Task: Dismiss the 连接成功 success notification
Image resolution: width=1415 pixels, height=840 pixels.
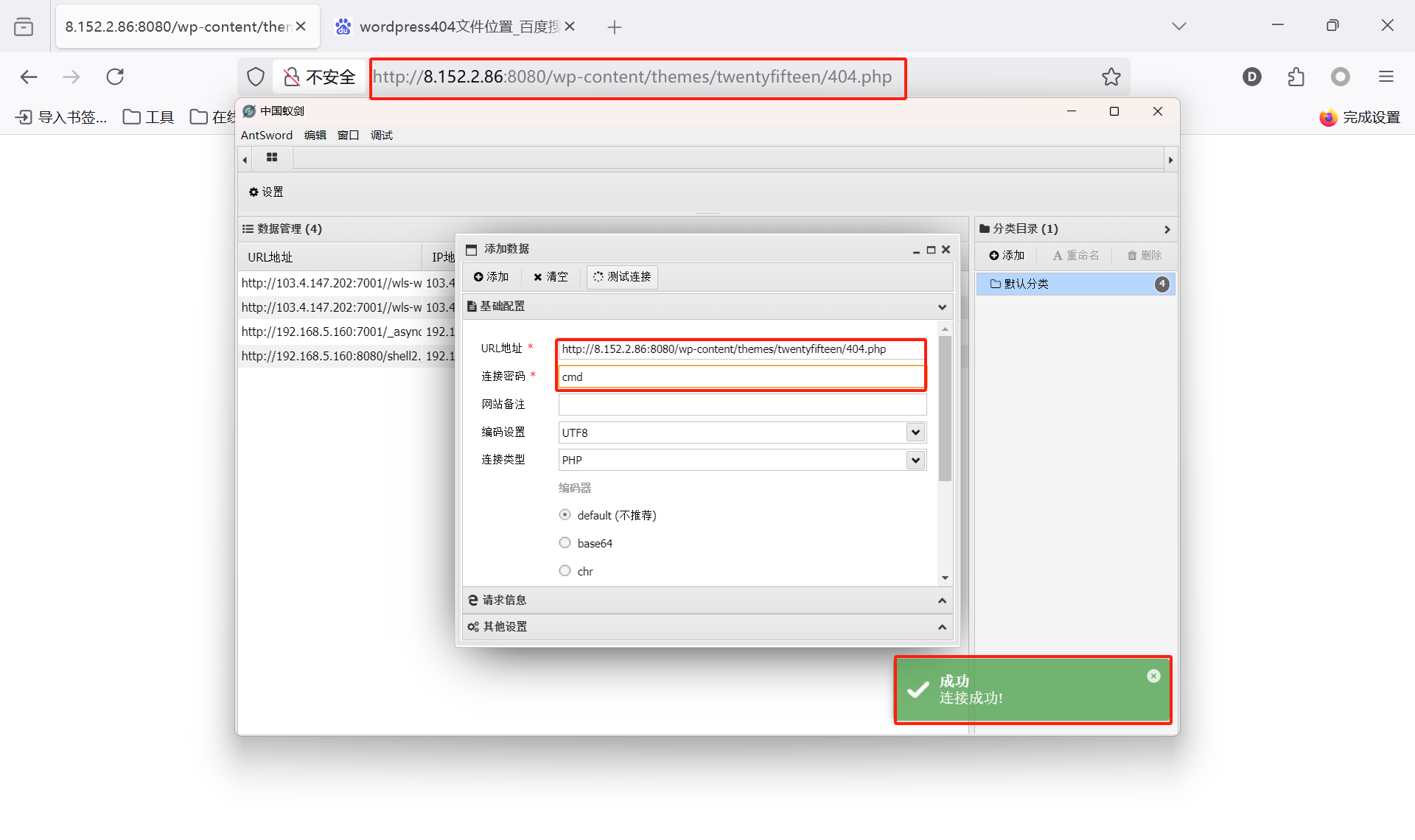Action: click(1153, 676)
